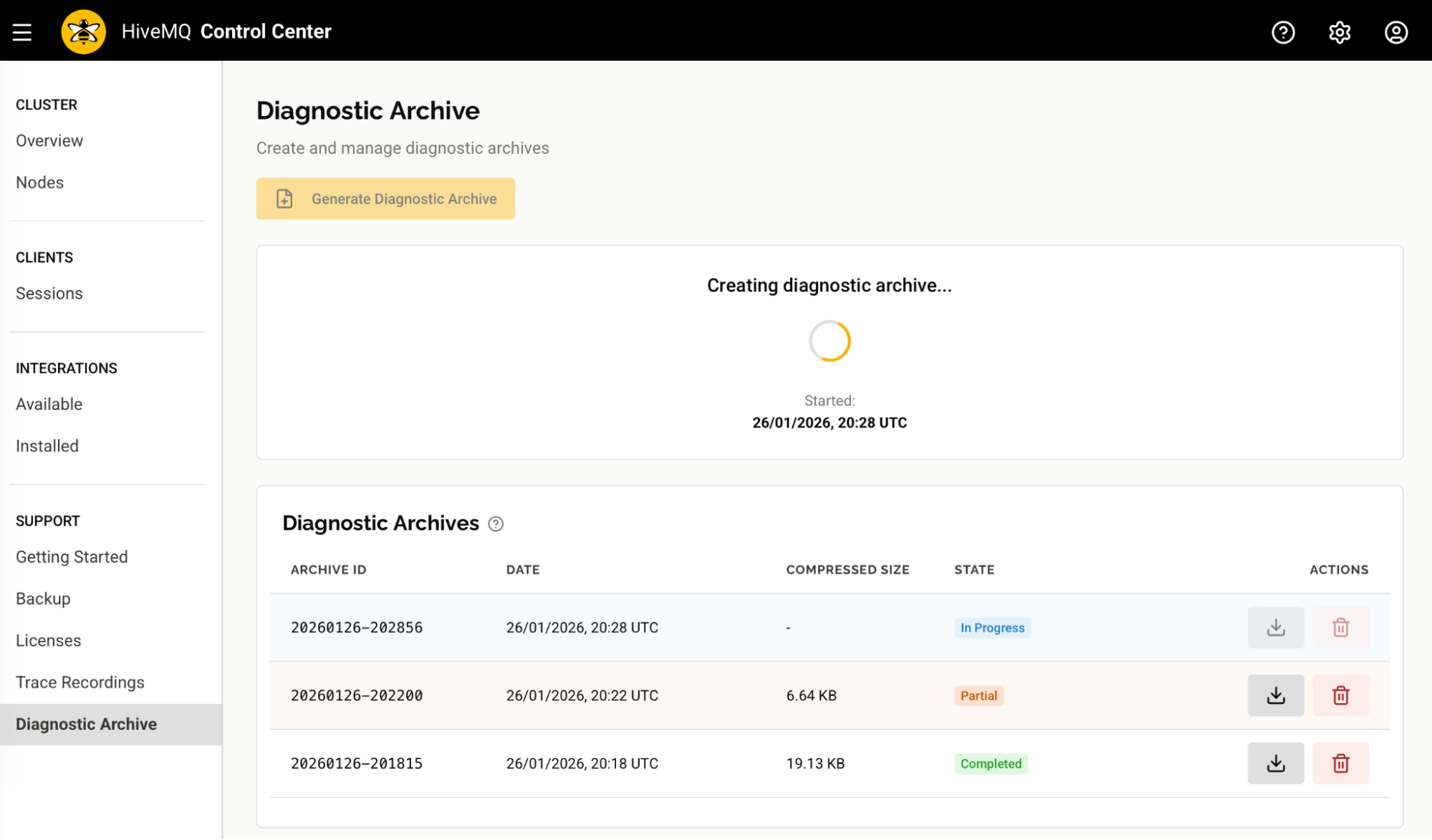Select Installed under Integrations

(x=47, y=445)
